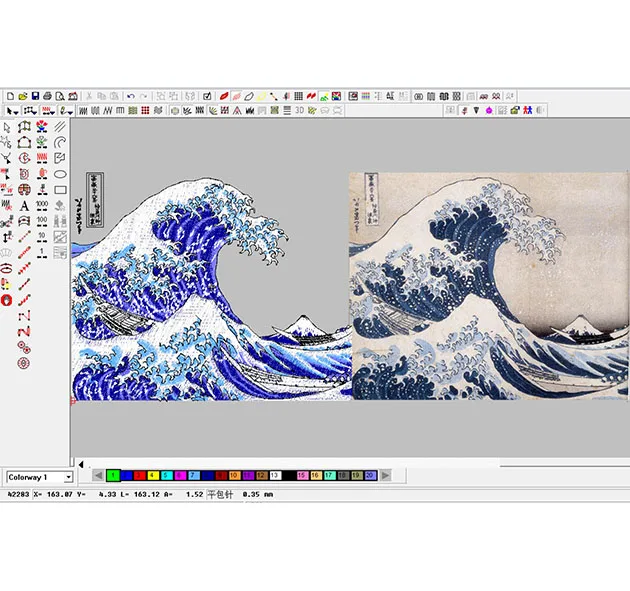The width and height of the screenshot is (630, 591).
Task: Click the colorful flower bouquet icon
Action: 42,127
